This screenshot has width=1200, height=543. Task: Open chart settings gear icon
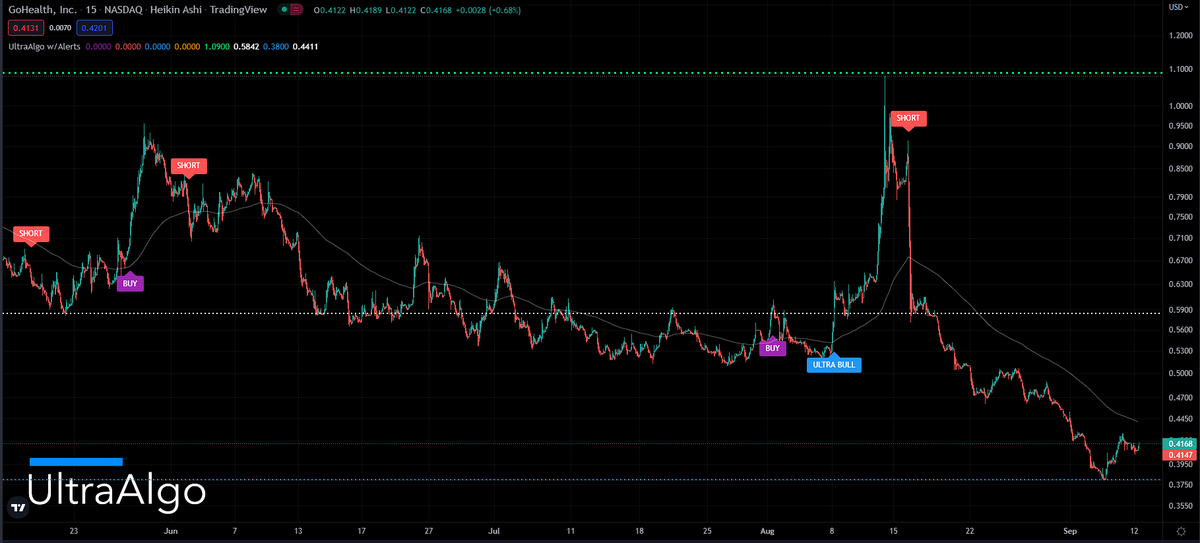click(x=1180, y=531)
